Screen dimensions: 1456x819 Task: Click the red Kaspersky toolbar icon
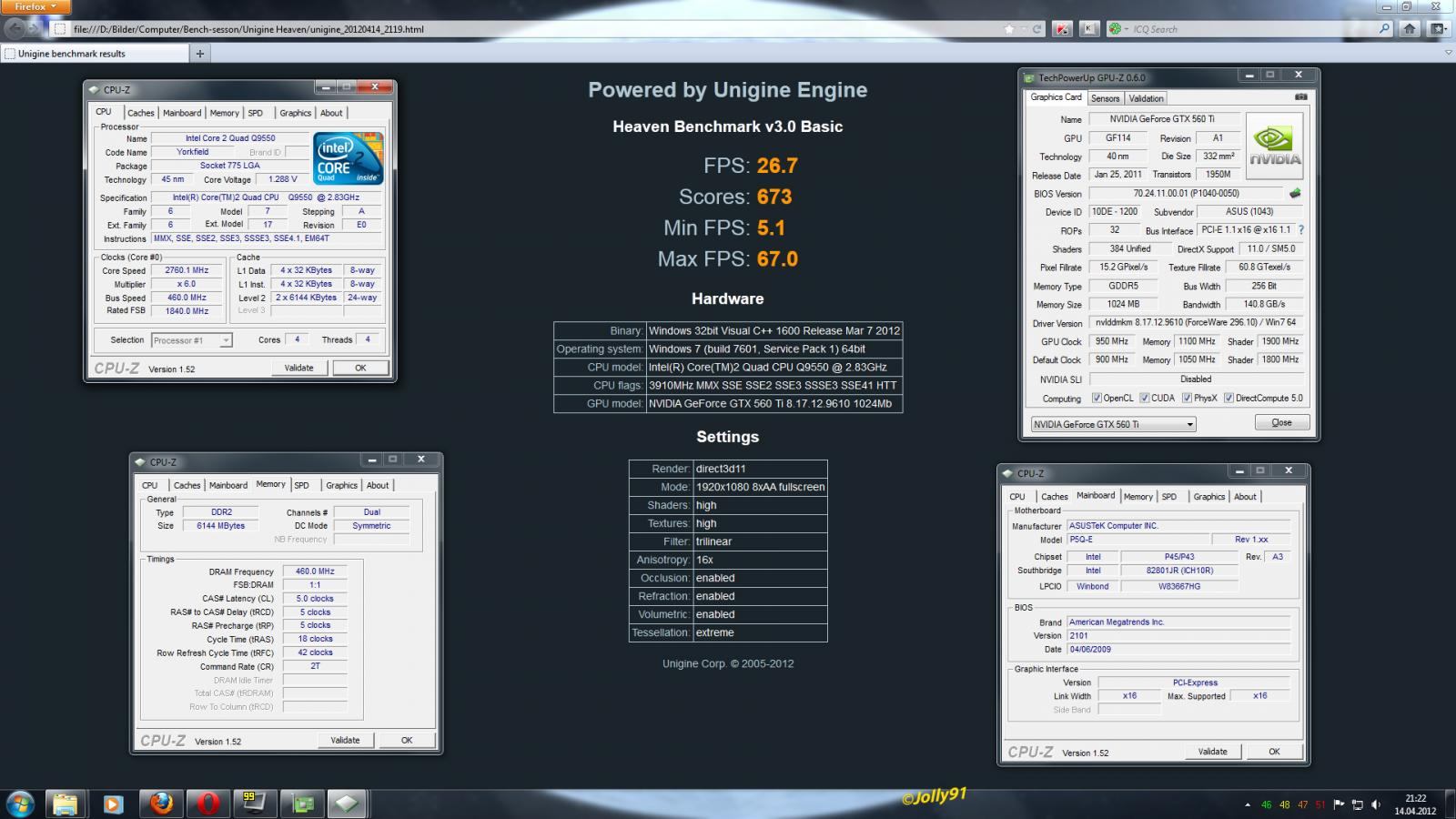(1062, 29)
